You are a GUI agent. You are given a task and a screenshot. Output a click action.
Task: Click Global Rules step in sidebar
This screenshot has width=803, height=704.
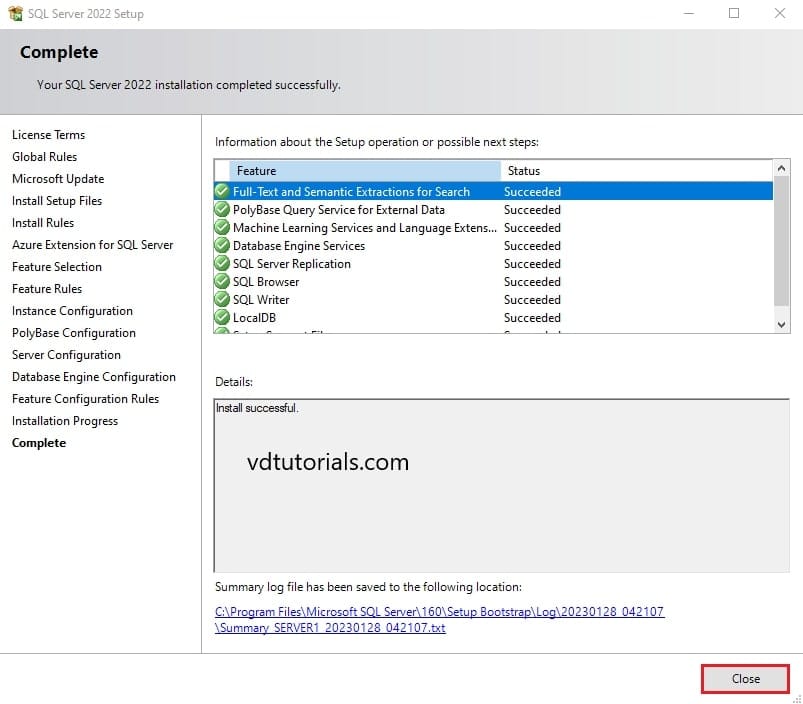coord(45,157)
